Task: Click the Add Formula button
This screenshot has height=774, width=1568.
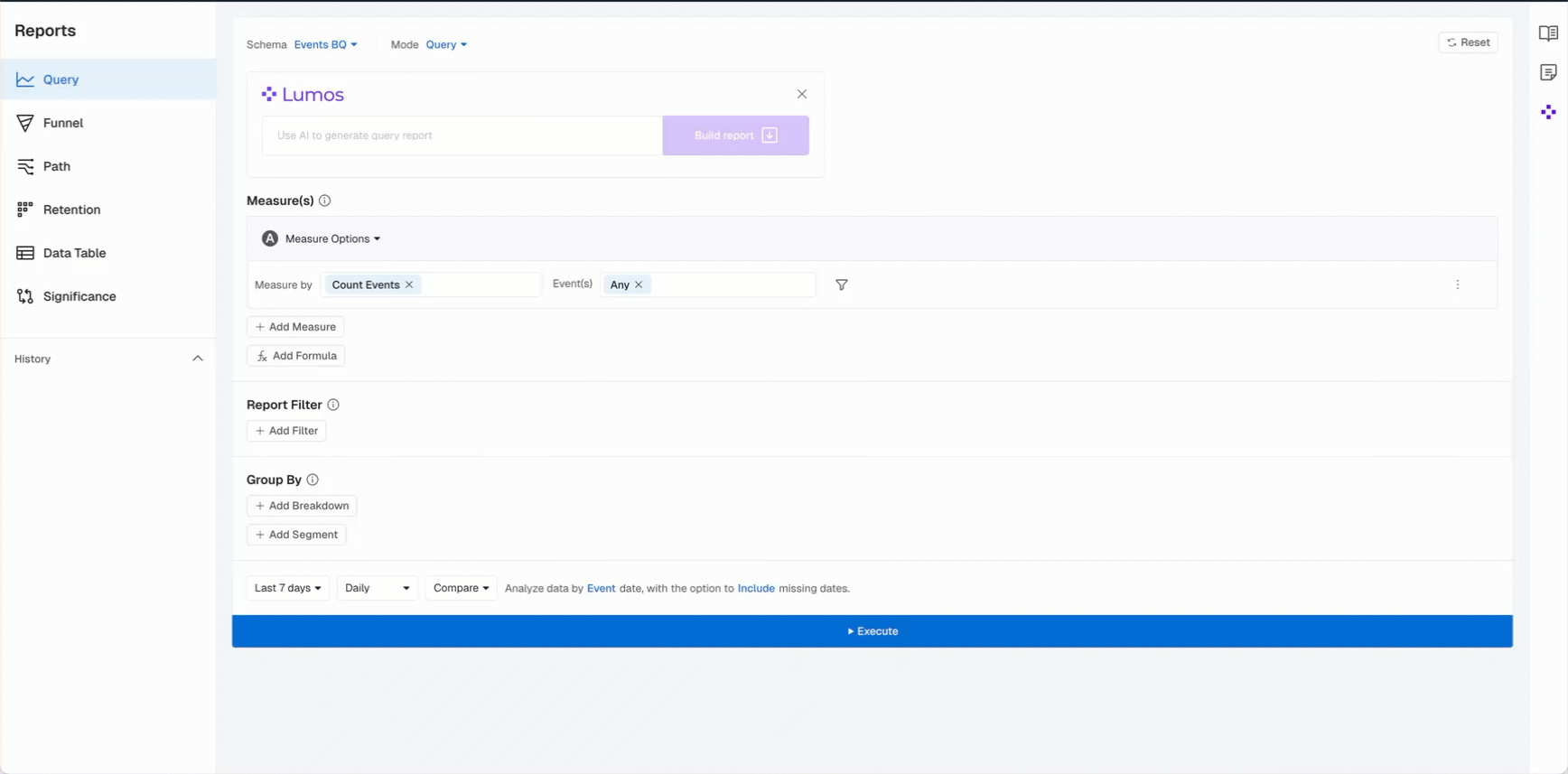Action: tap(296, 356)
